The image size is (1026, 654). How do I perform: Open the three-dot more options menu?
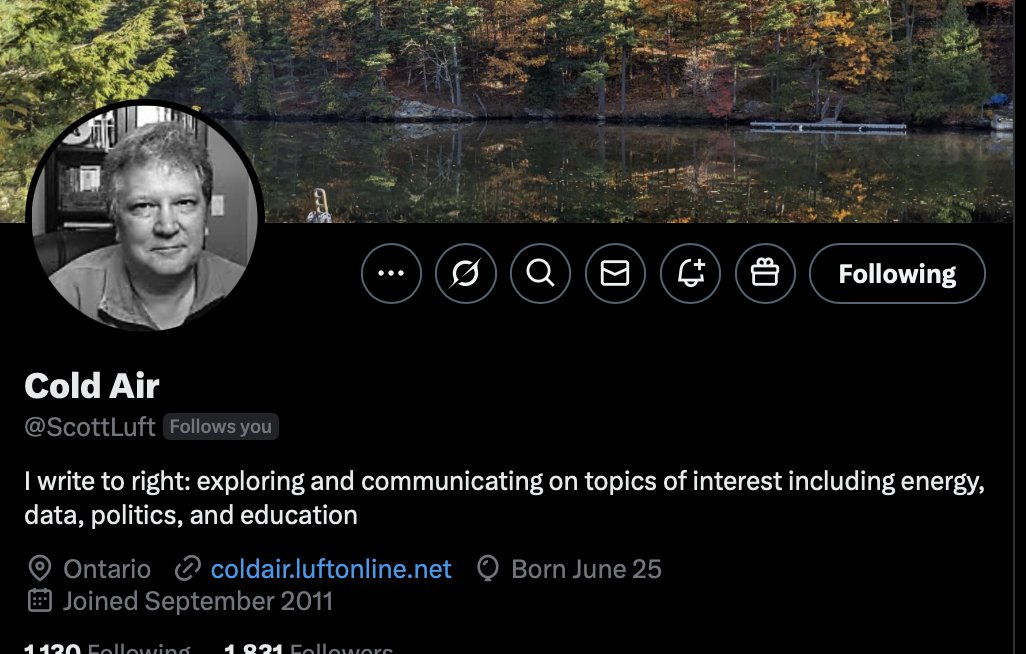(x=391, y=274)
